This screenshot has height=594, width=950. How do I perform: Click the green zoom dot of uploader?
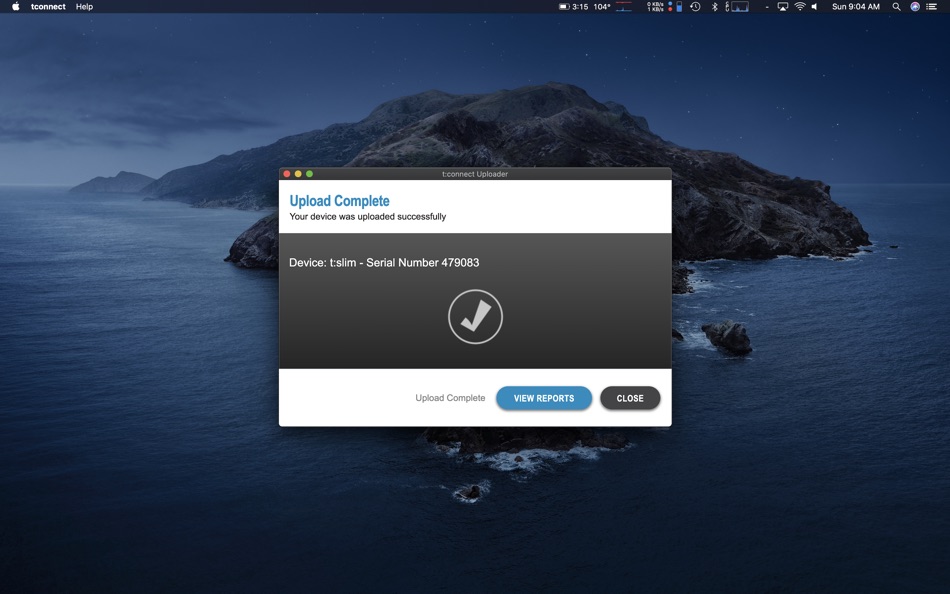click(310, 174)
